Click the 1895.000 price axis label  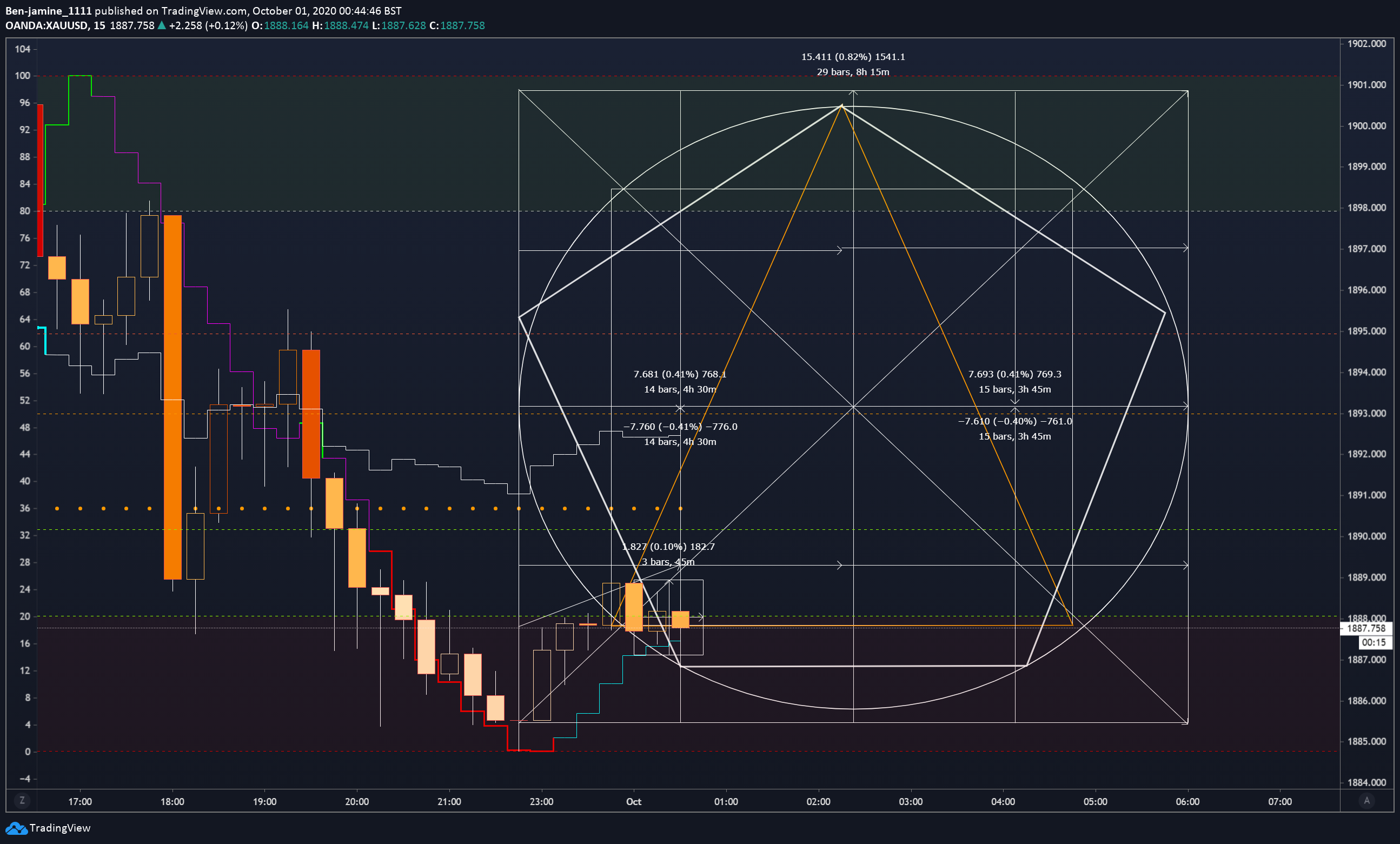1366,331
